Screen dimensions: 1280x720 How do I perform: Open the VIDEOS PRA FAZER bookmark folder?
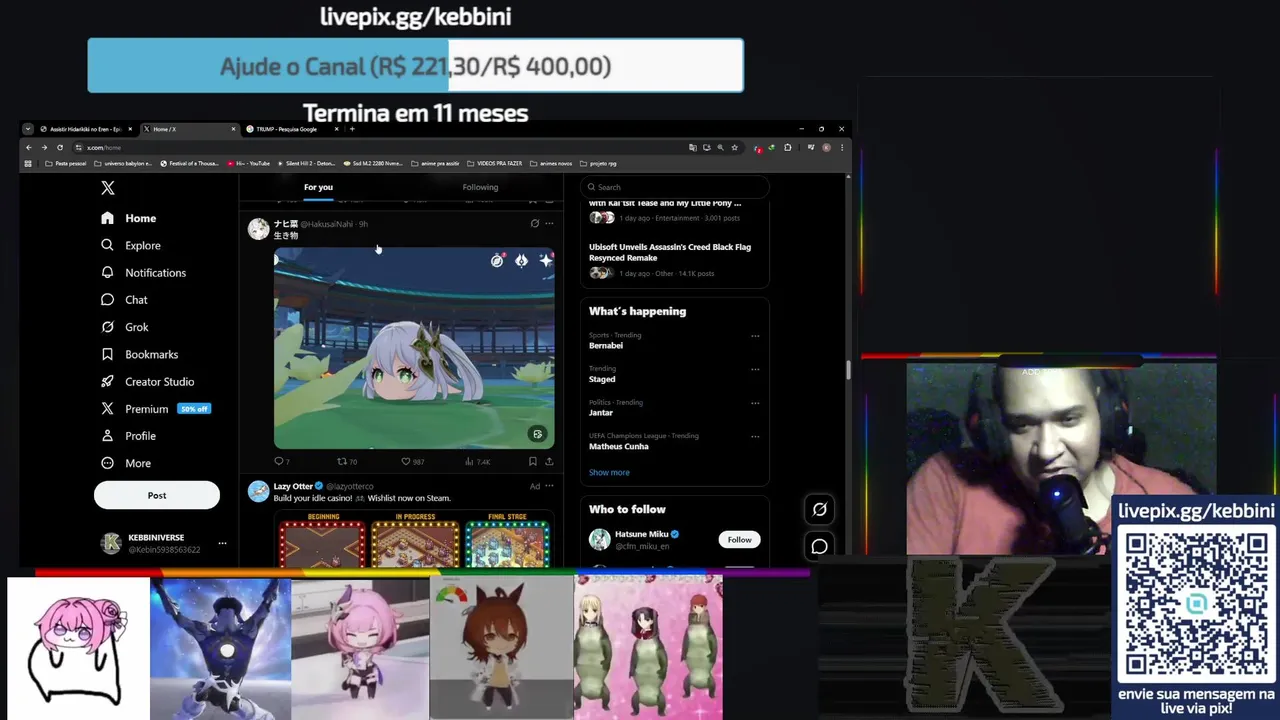point(494,163)
